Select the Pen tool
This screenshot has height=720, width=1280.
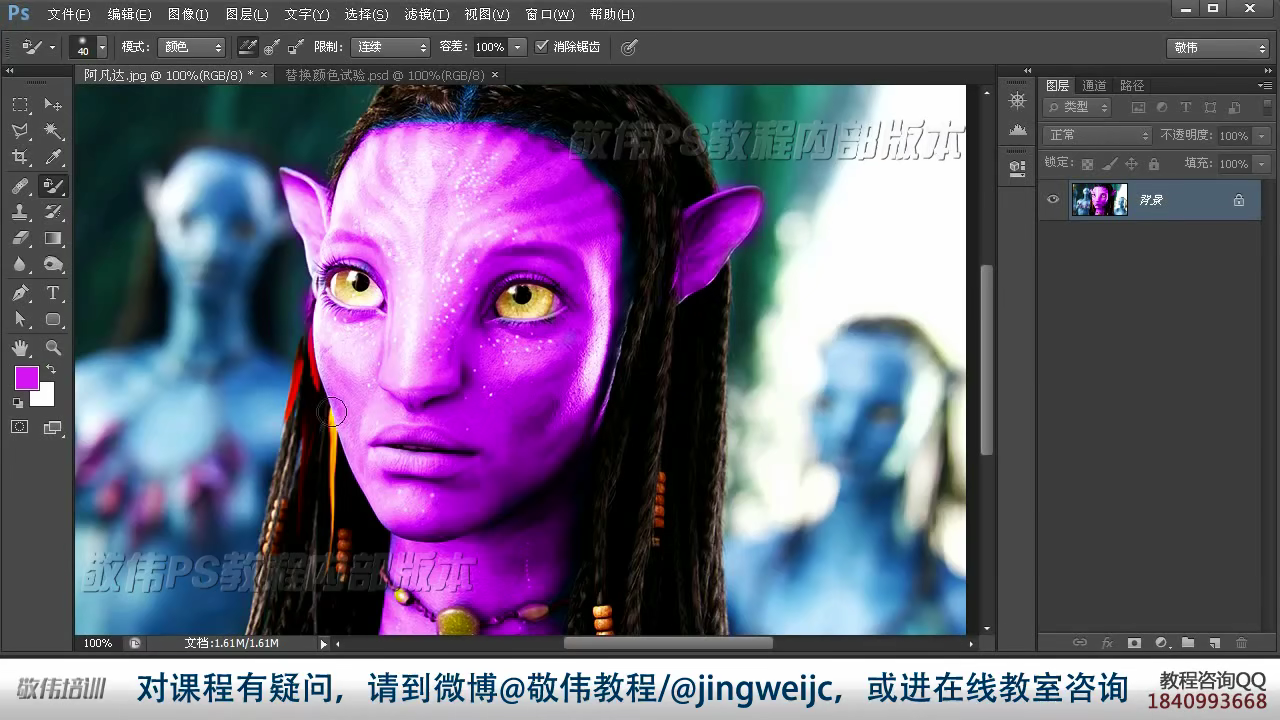(x=20, y=293)
